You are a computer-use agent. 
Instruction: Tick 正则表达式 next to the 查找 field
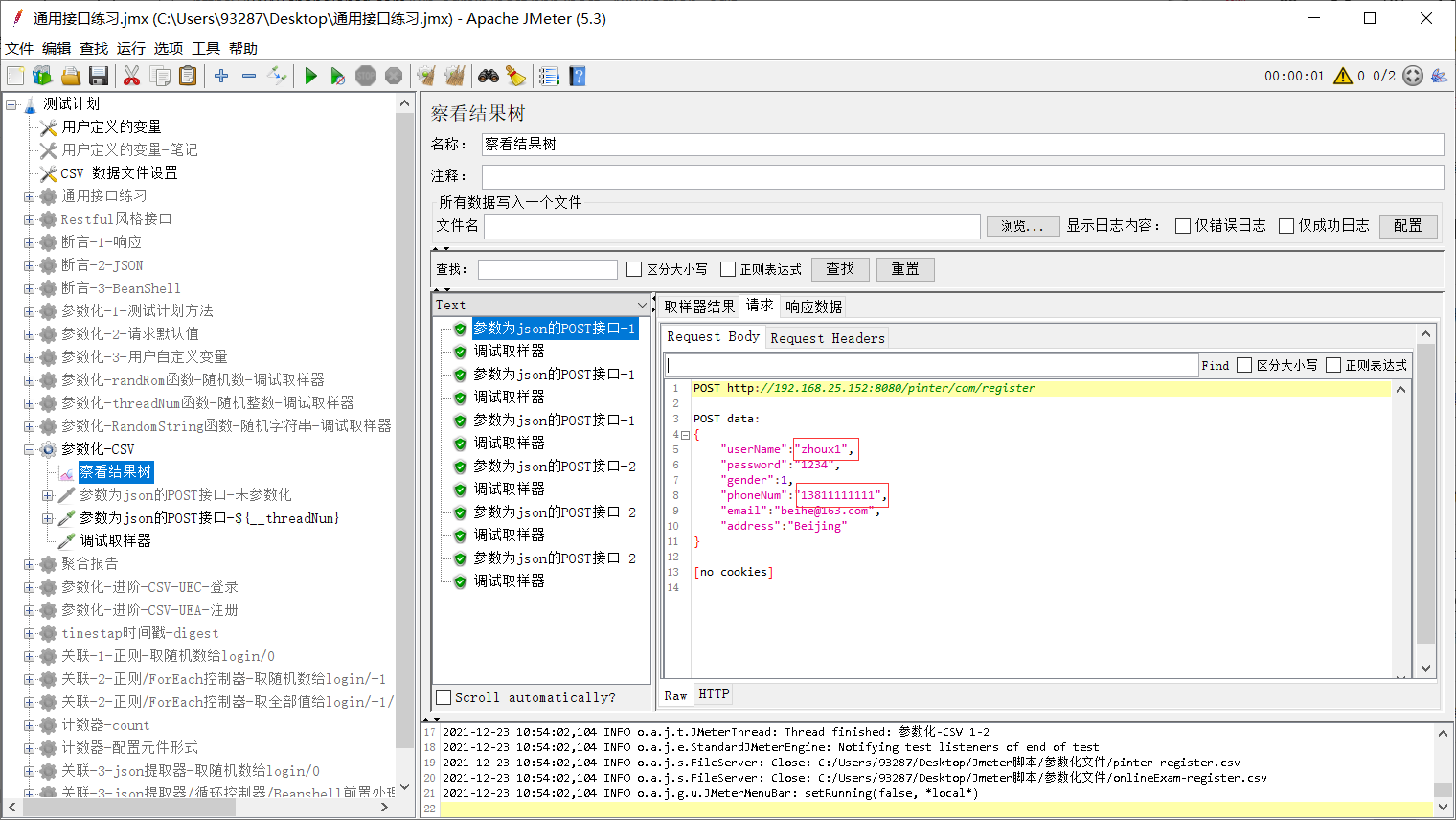(728, 269)
